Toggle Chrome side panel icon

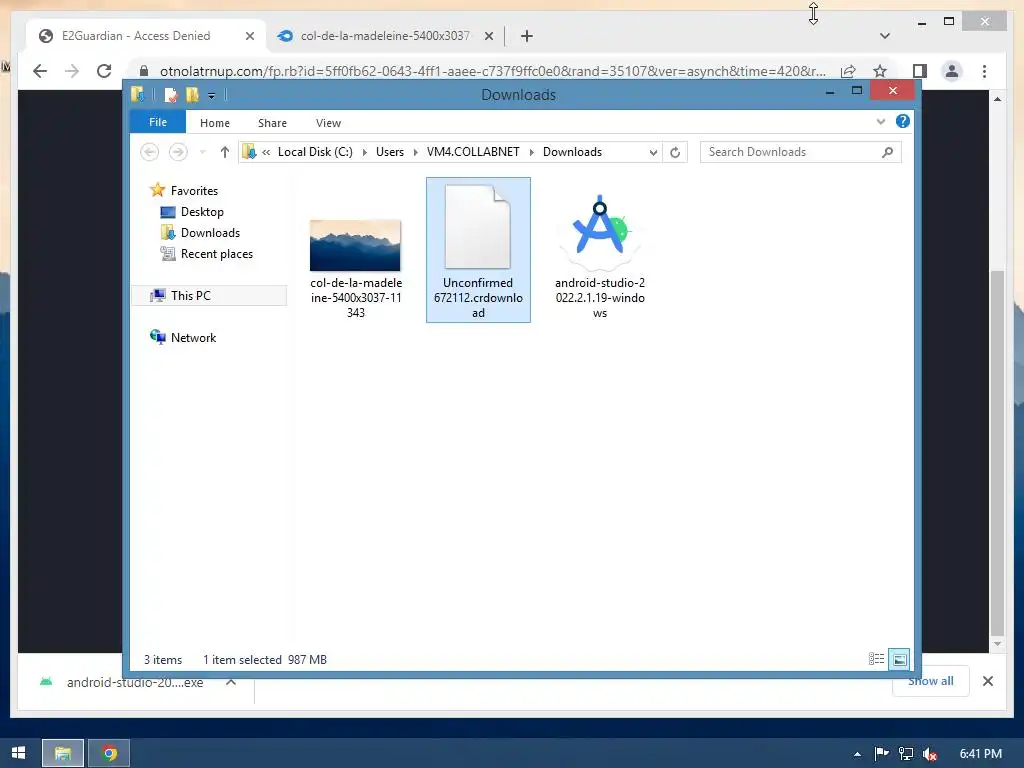click(920, 71)
